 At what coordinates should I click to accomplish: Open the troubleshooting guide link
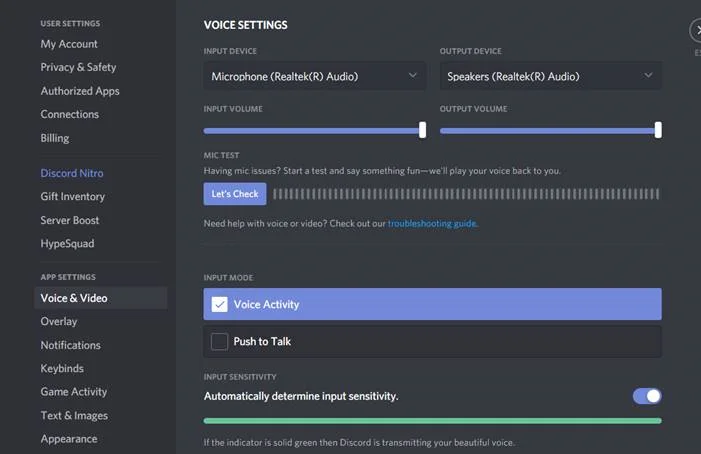pos(432,223)
